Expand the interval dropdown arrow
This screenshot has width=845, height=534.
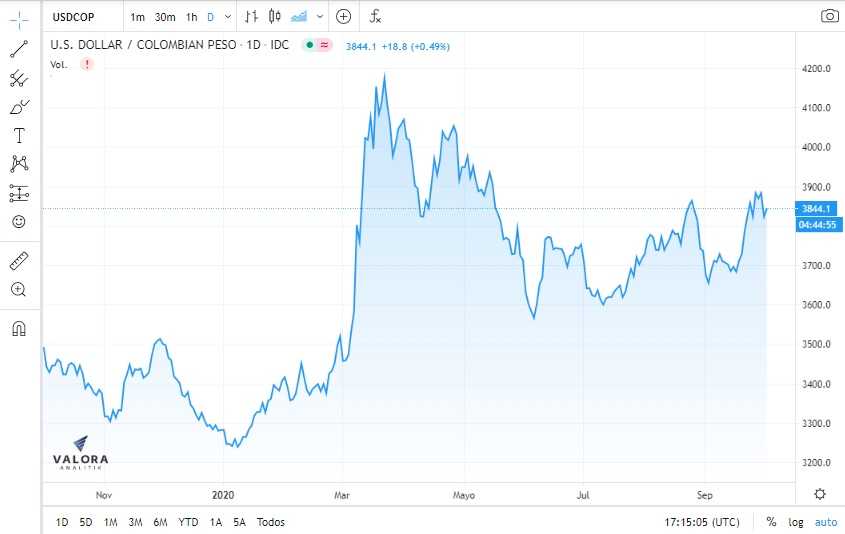(228, 17)
